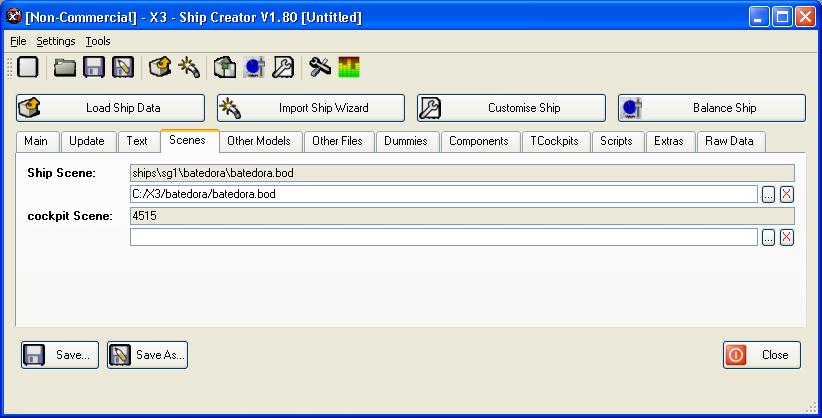Open a file with the toolbar folder icon
Viewport: 822px width, 418px height.
(x=65, y=68)
